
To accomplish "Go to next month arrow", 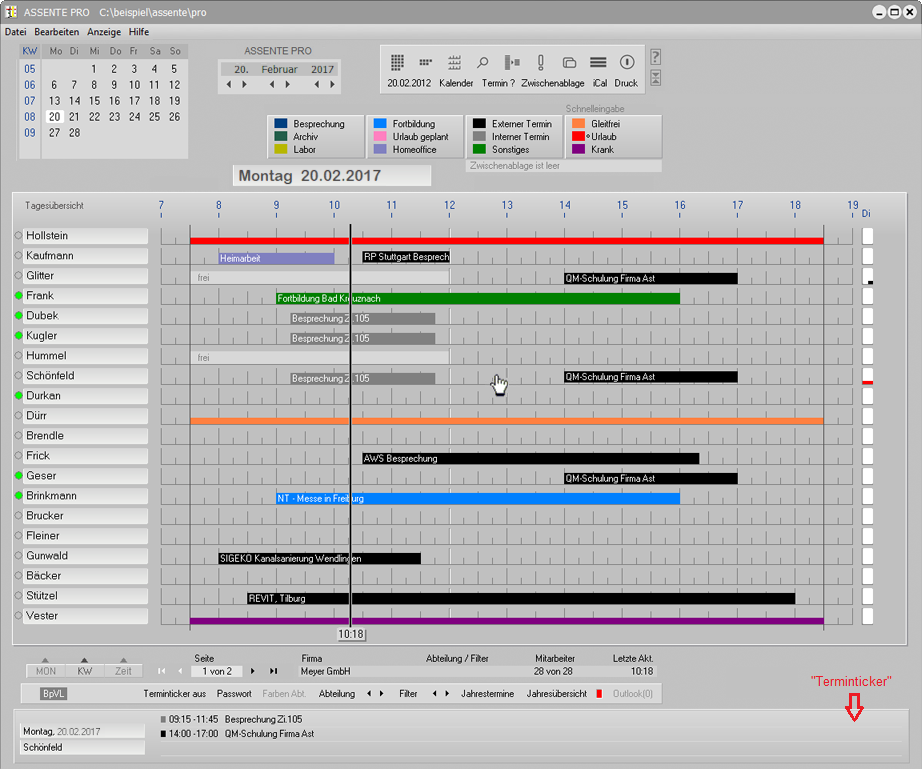I will (288, 85).
